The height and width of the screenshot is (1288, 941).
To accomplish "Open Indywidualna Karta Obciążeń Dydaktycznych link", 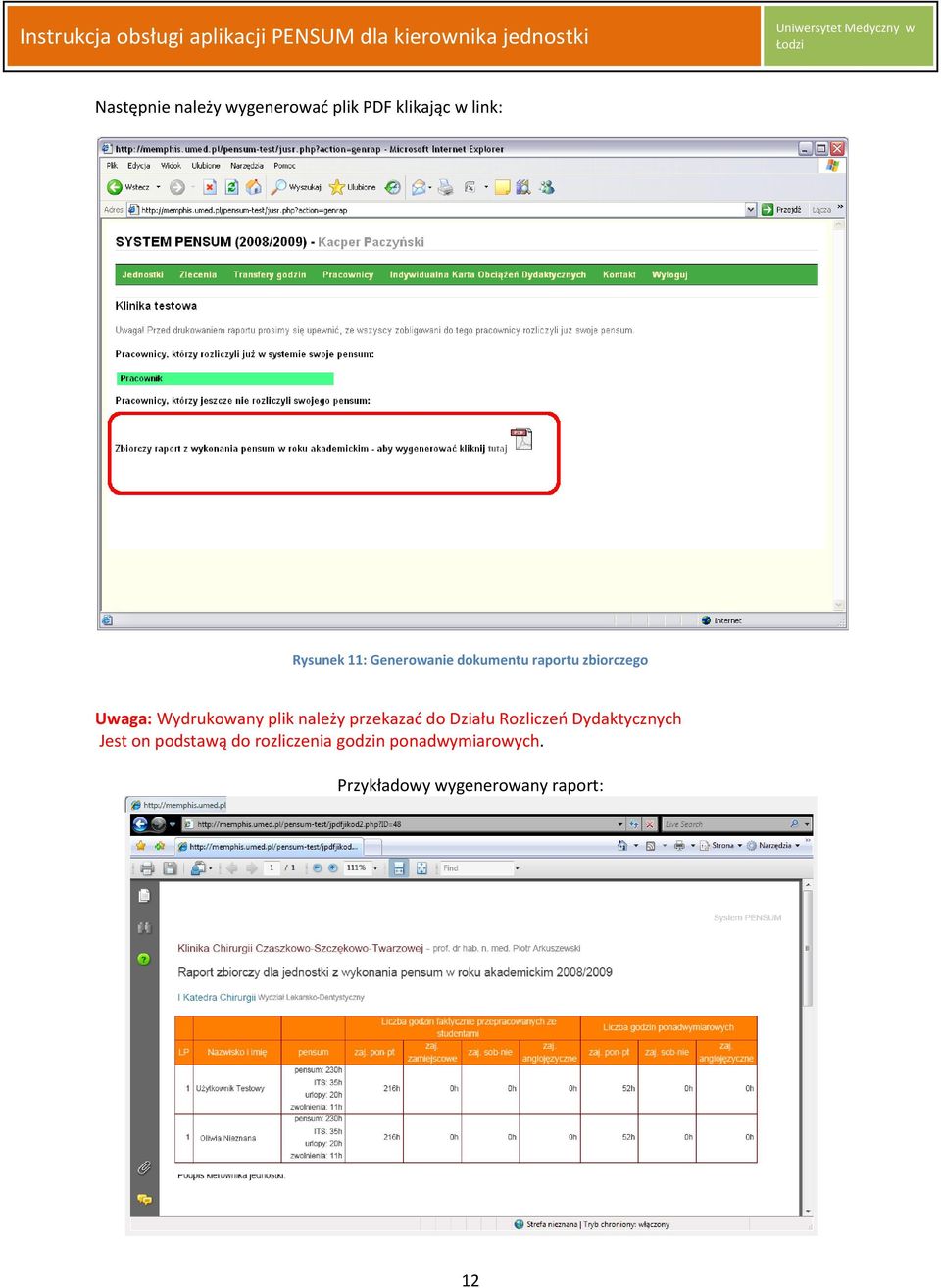I will pos(487,275).
